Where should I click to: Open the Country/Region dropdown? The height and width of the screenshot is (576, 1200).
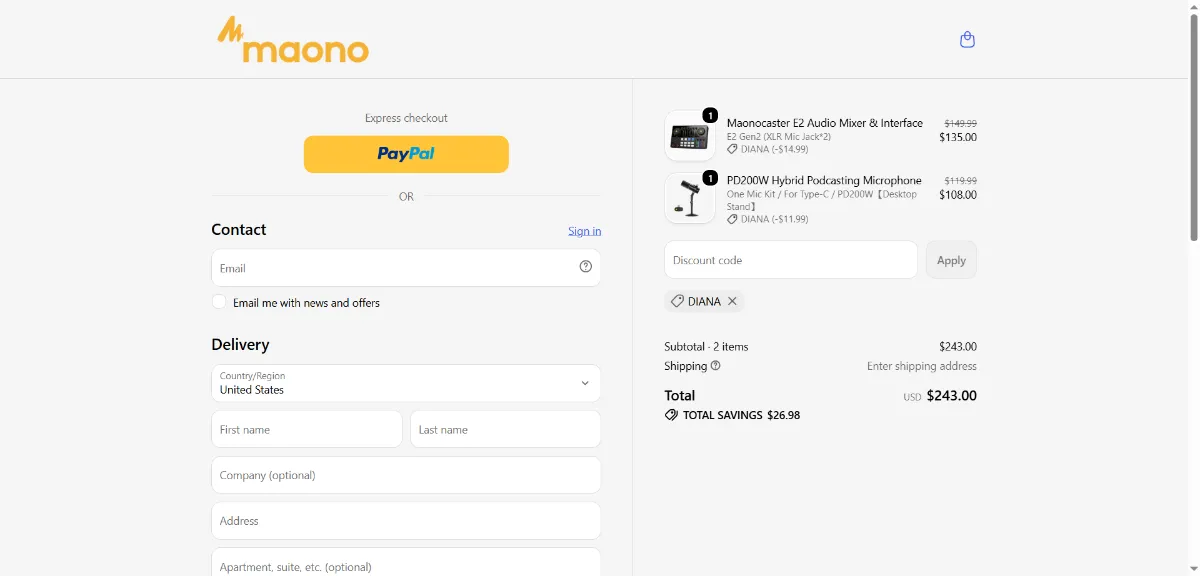406,383
